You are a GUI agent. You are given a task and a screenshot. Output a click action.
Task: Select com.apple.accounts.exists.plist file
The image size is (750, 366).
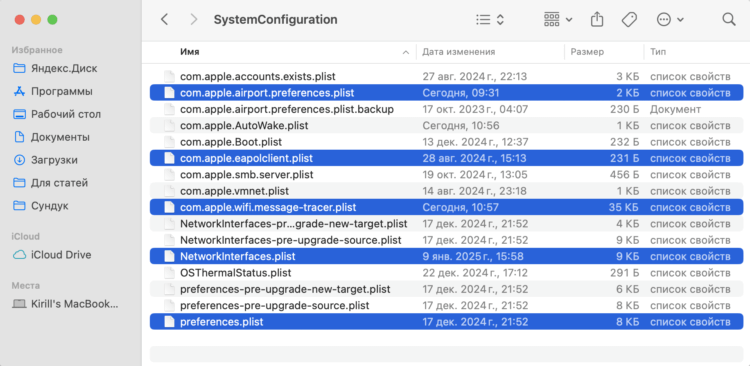click(x=446, y=76)
